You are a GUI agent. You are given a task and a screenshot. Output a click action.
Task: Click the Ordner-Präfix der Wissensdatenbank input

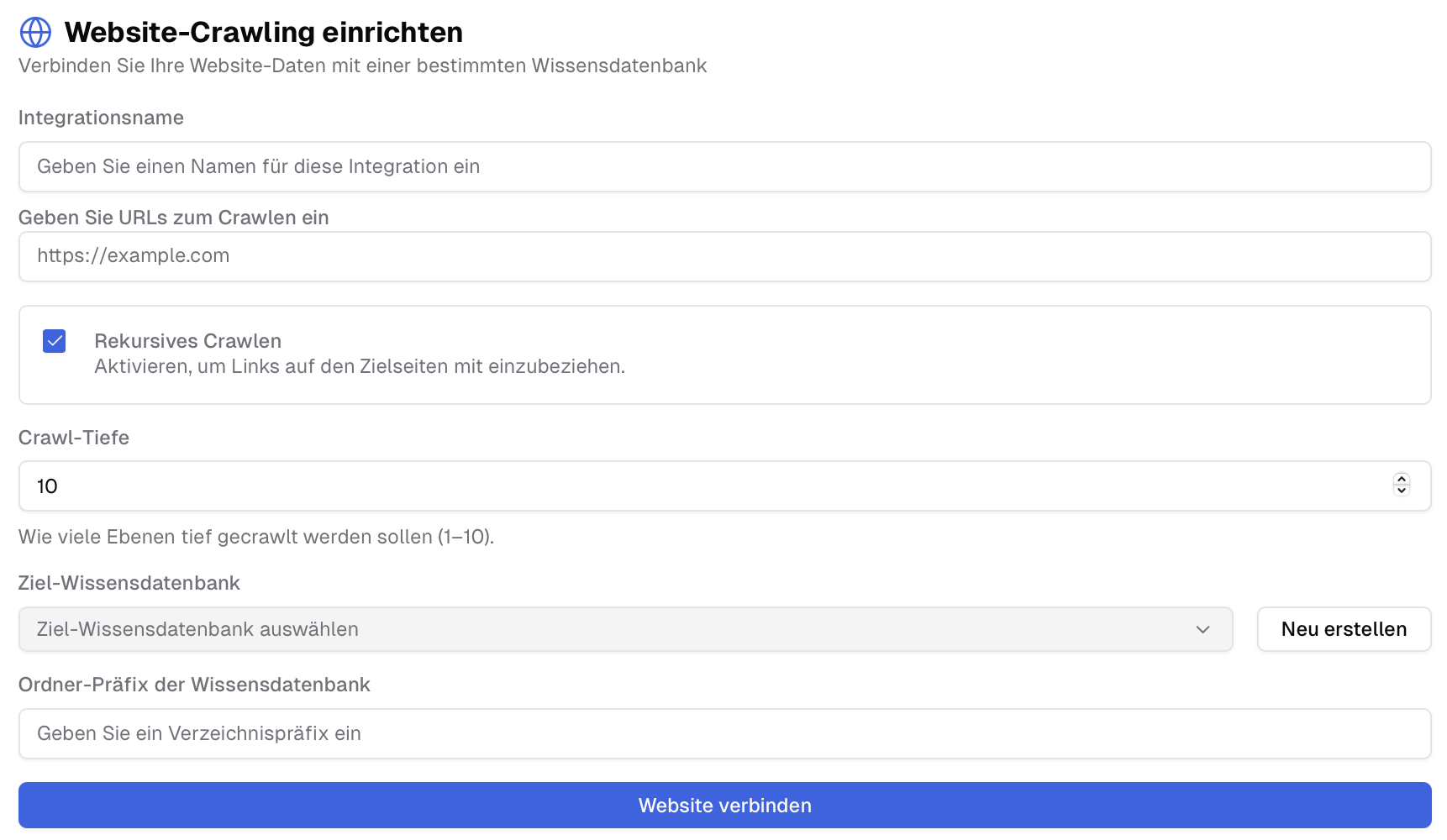[724, 733]
